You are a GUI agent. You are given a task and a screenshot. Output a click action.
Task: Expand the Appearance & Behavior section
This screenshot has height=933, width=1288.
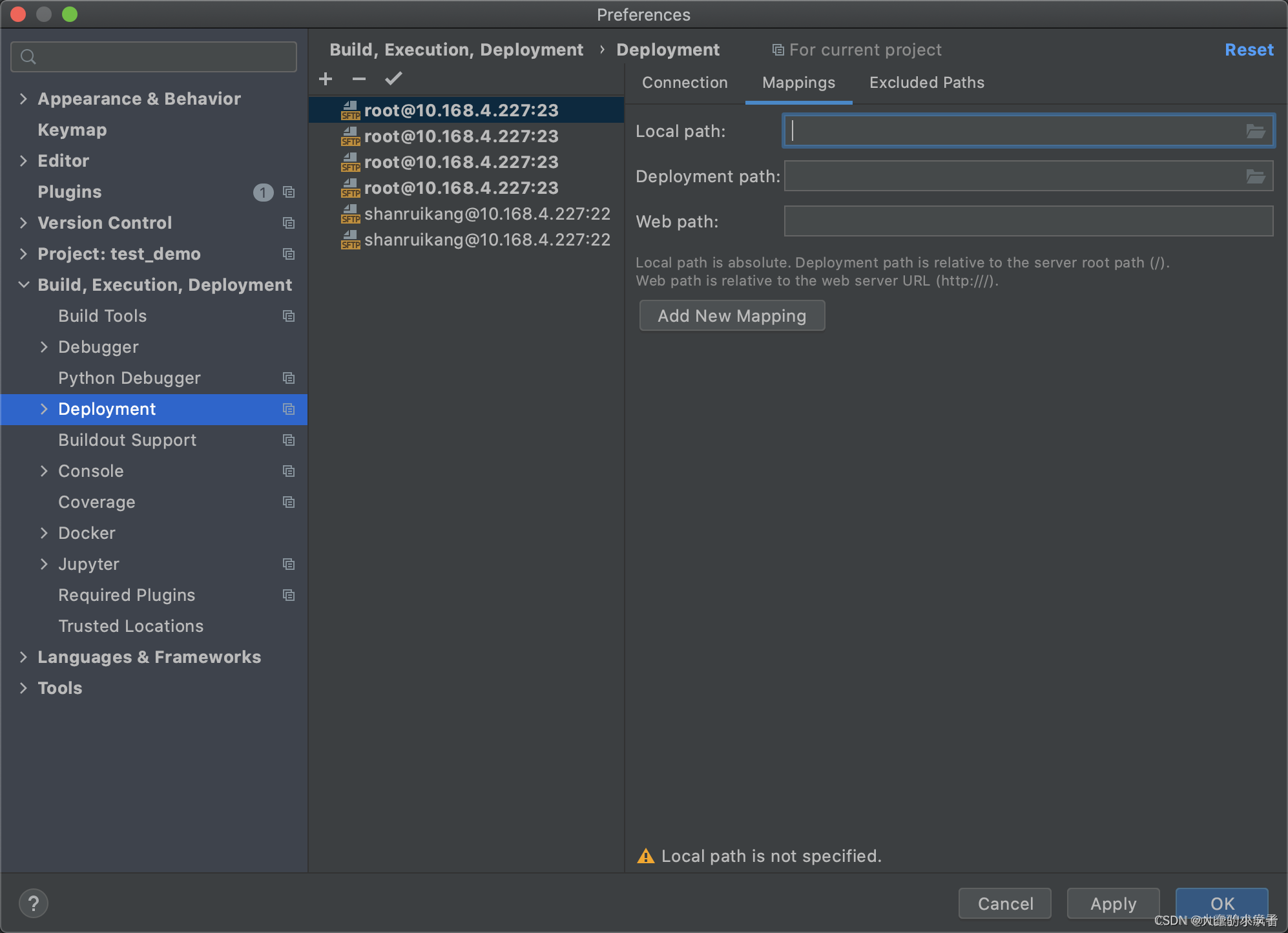[x=23, y=99]
